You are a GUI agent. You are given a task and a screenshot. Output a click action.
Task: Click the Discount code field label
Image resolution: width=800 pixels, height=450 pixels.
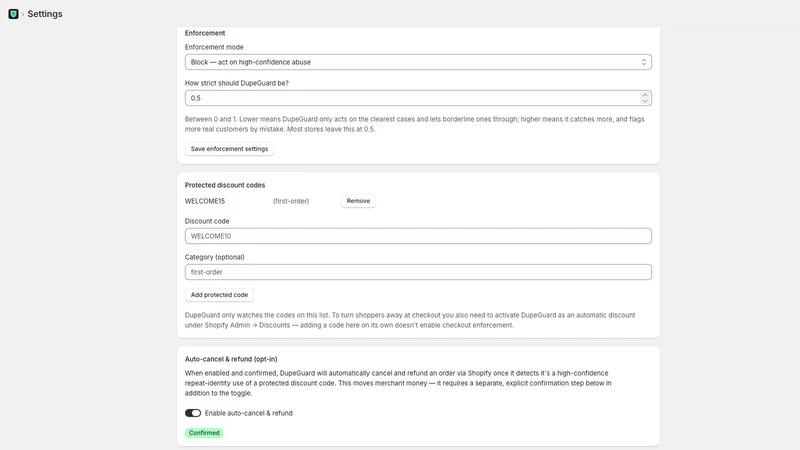click(x=207, y=221)
